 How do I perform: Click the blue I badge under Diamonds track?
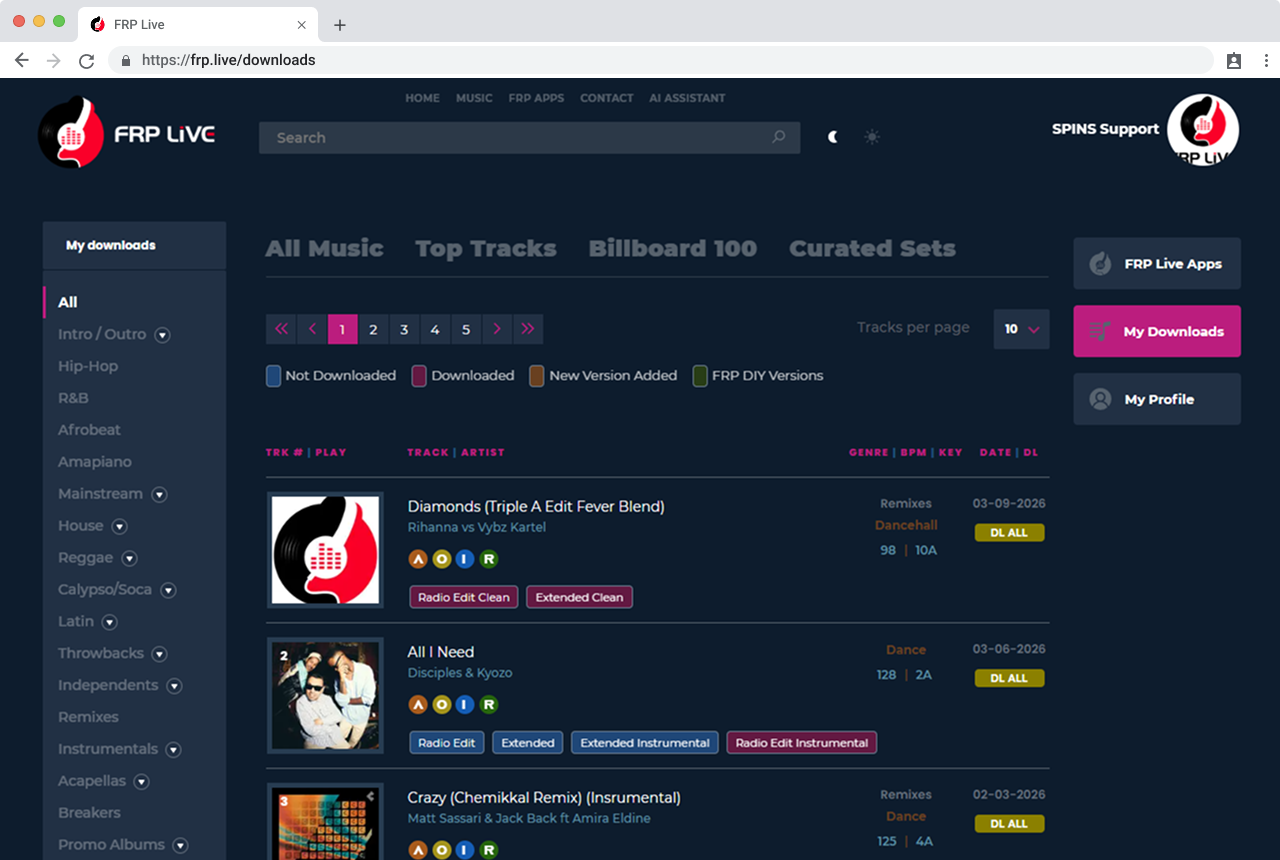point(465,559)
